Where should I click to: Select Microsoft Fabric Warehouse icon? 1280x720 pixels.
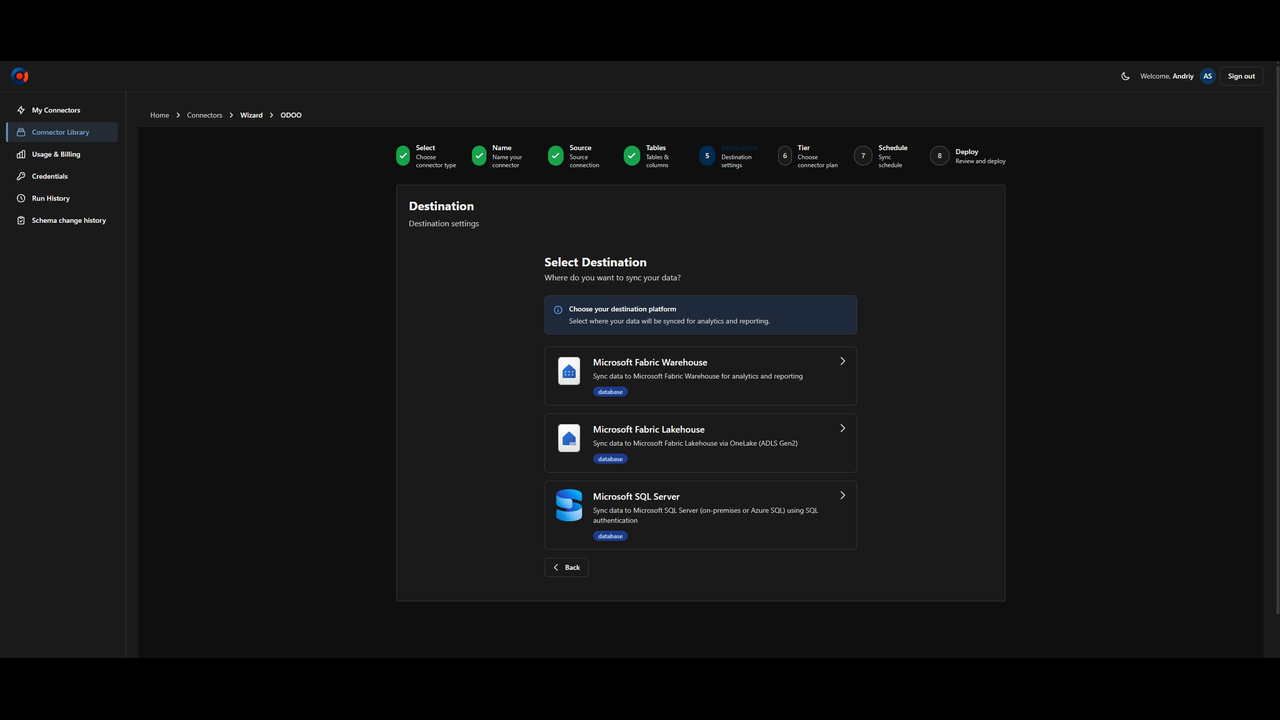[x=569, y=371]
